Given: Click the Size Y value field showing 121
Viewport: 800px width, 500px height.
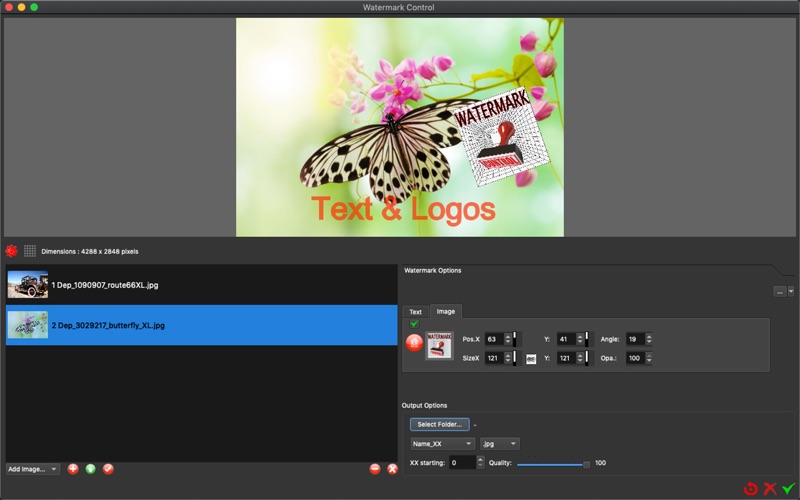Looking at the screenshot, I should pyautogui.click(x=566, y=358).
